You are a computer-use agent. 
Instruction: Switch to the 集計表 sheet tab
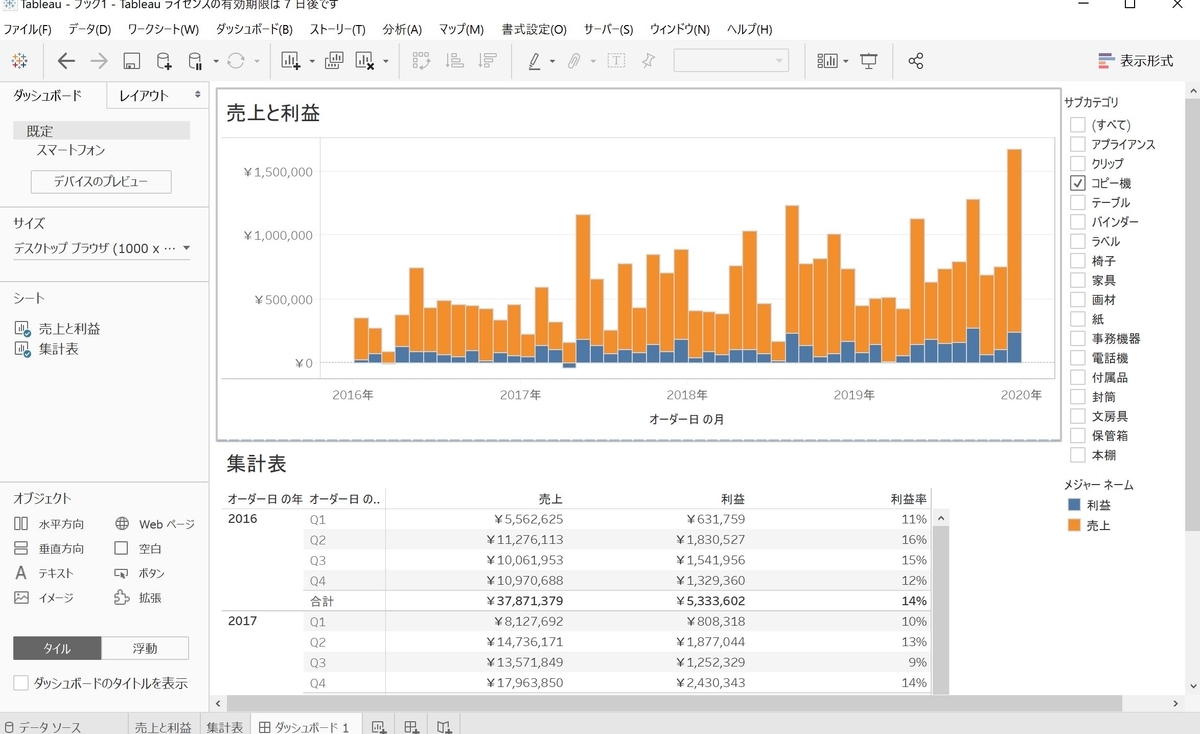pos(225,727)
